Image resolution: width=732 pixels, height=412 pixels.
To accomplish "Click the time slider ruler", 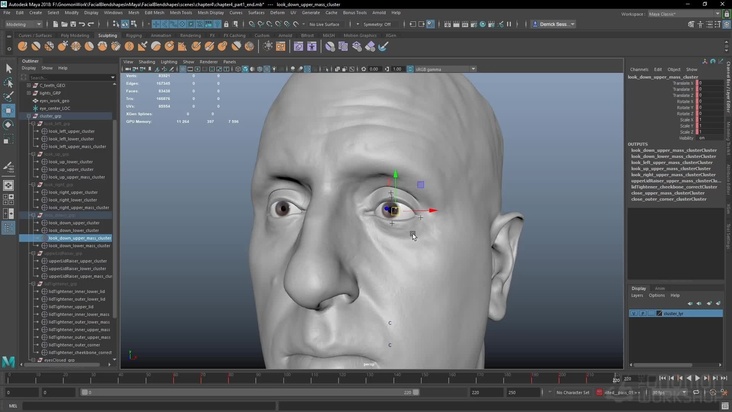I will click(300, 379).
